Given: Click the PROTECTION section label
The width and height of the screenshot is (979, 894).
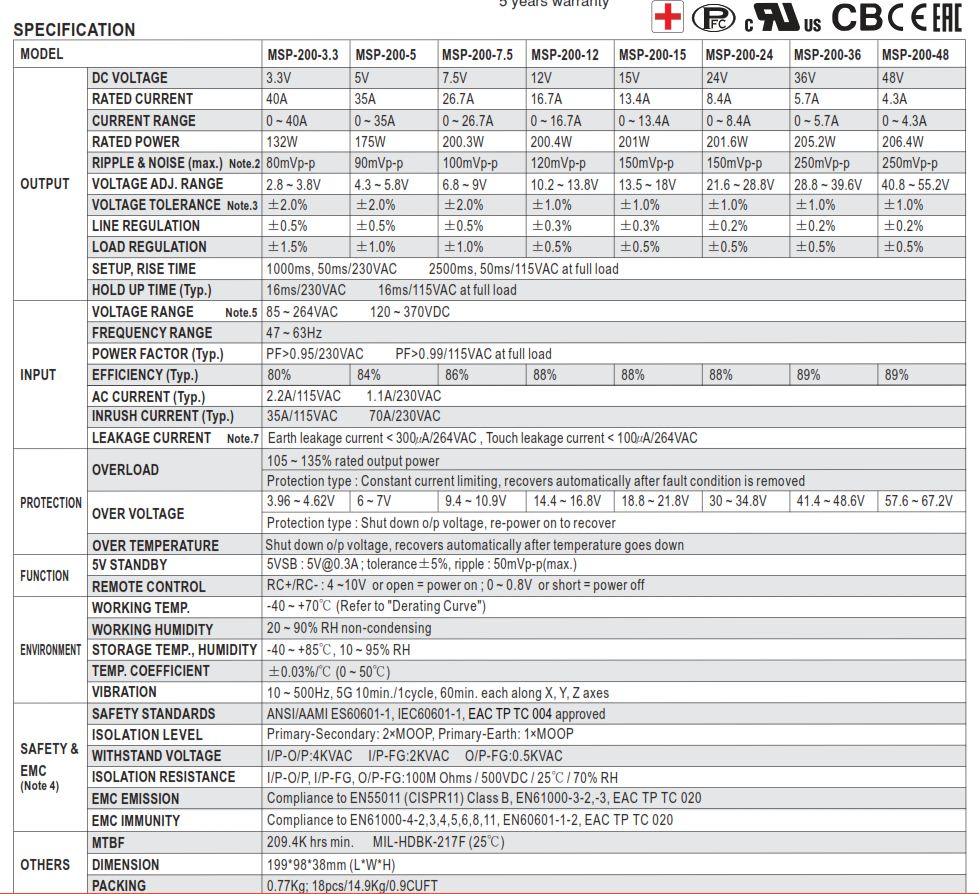Looking at the screenshot, I should click(51, 503).
